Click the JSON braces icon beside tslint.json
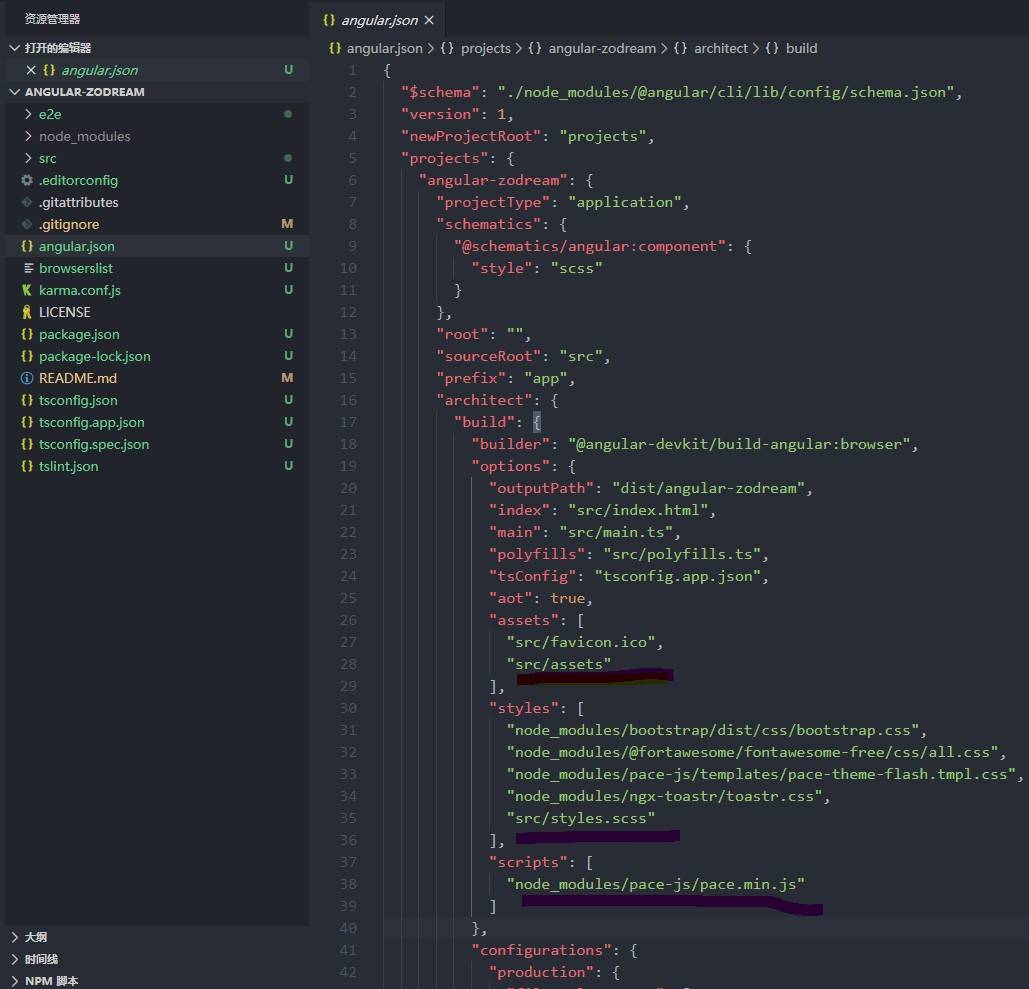Image resolution: width=1029 pixels, height=989 pixels. pyautogui.click(x=27, y=466)
